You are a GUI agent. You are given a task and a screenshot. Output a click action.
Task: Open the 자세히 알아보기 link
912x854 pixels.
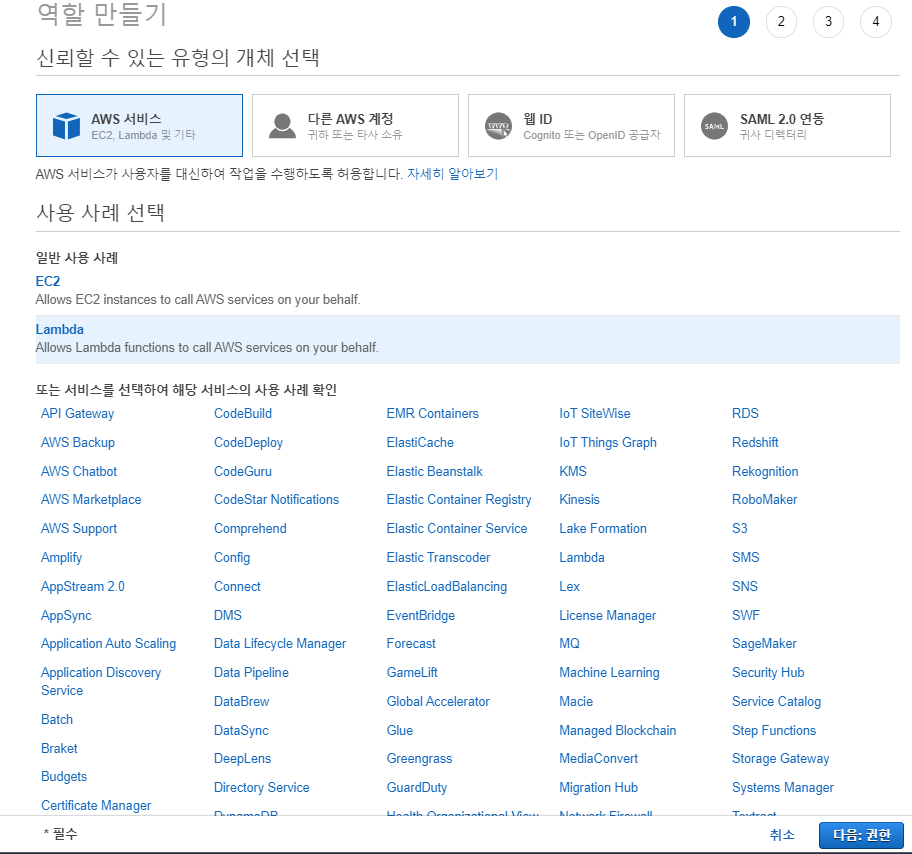tap(453, 173)
